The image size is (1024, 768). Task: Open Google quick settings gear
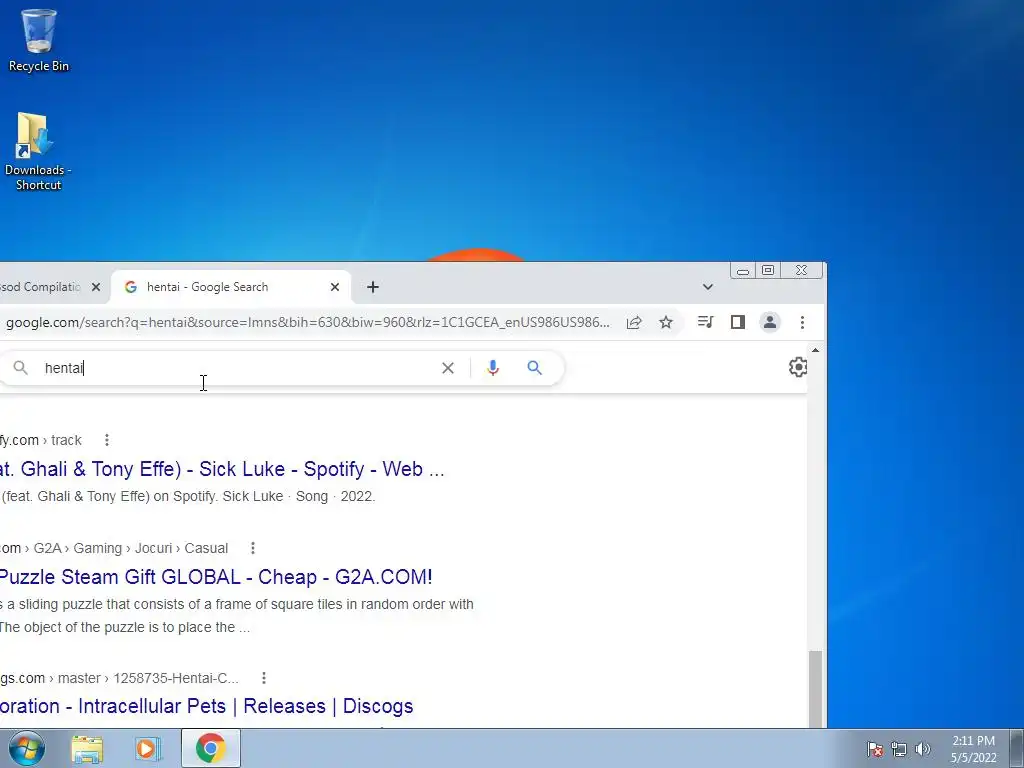[x=797, y=367]
